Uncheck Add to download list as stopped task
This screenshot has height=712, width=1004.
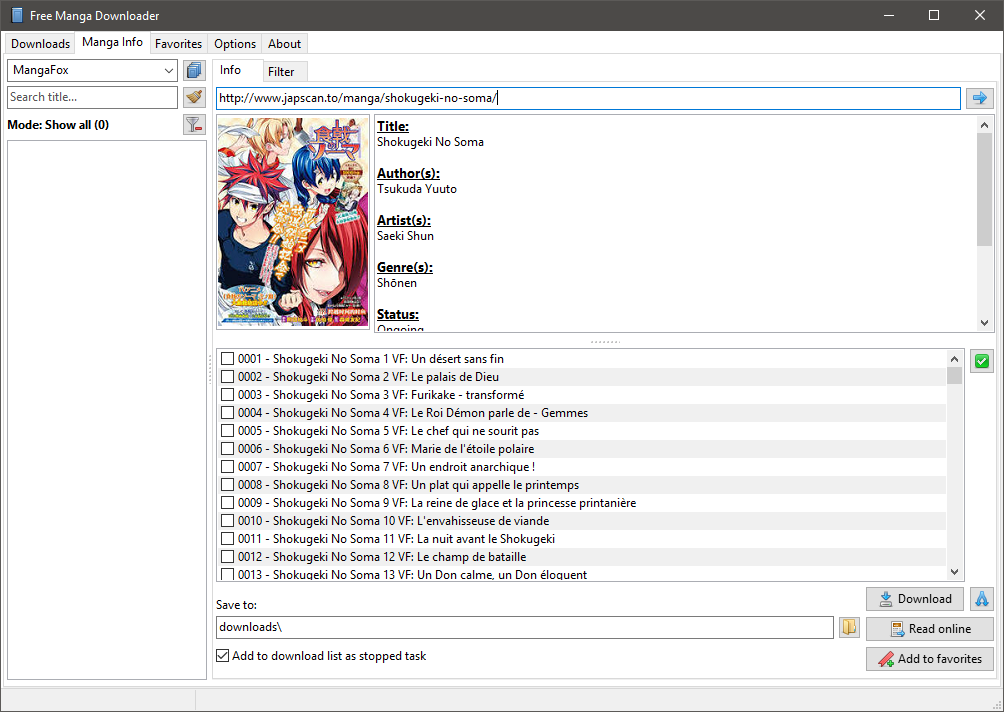pos(223,656)
